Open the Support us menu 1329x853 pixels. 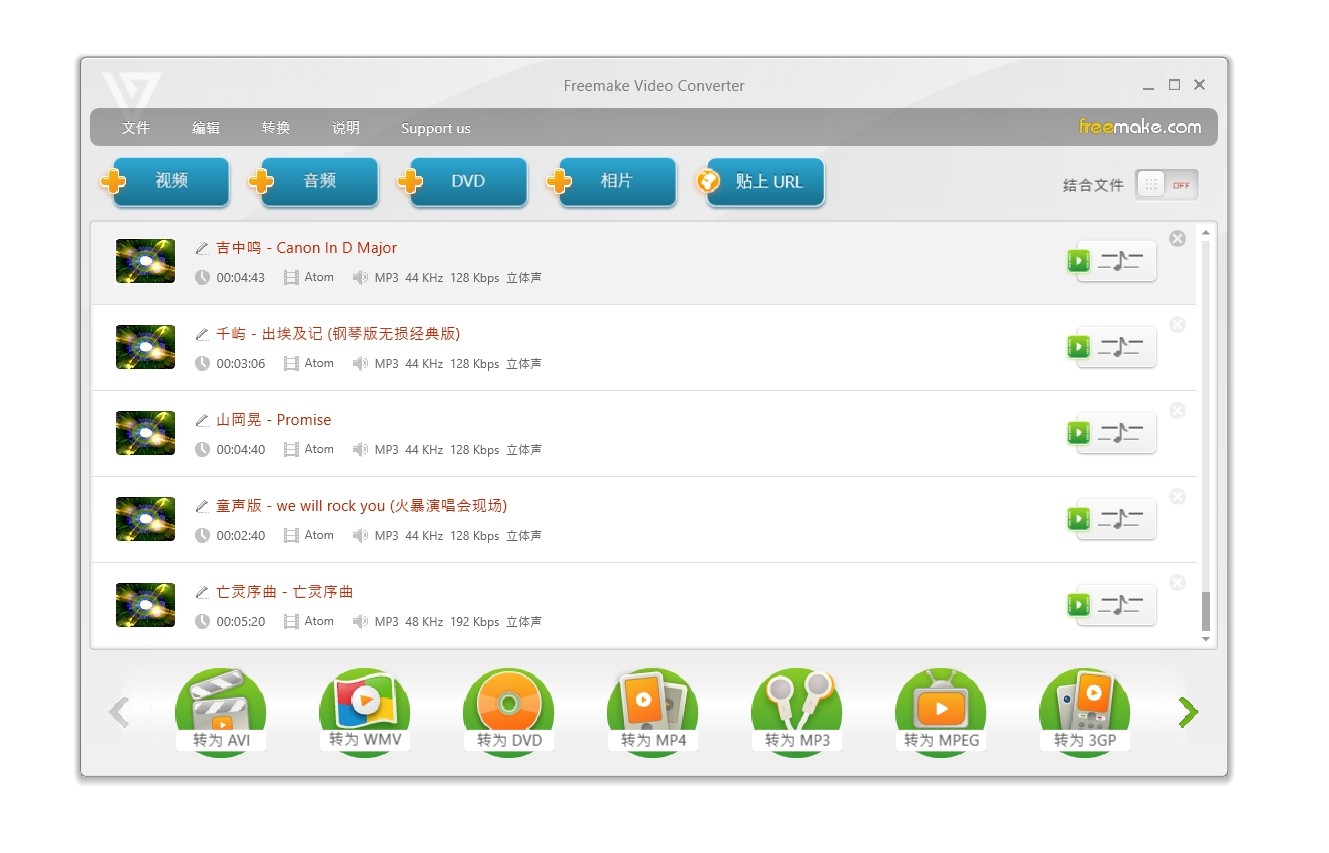(x=435, y=128)
